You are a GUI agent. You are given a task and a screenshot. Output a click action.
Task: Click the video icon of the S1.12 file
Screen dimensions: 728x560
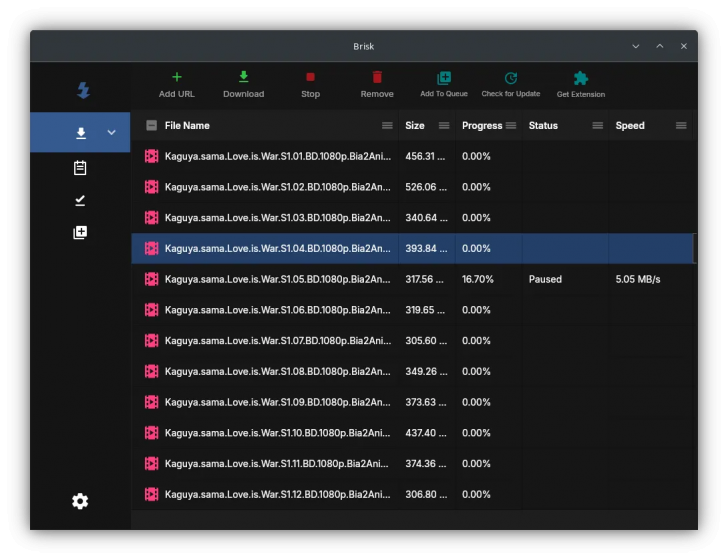[x=151, y=494]
